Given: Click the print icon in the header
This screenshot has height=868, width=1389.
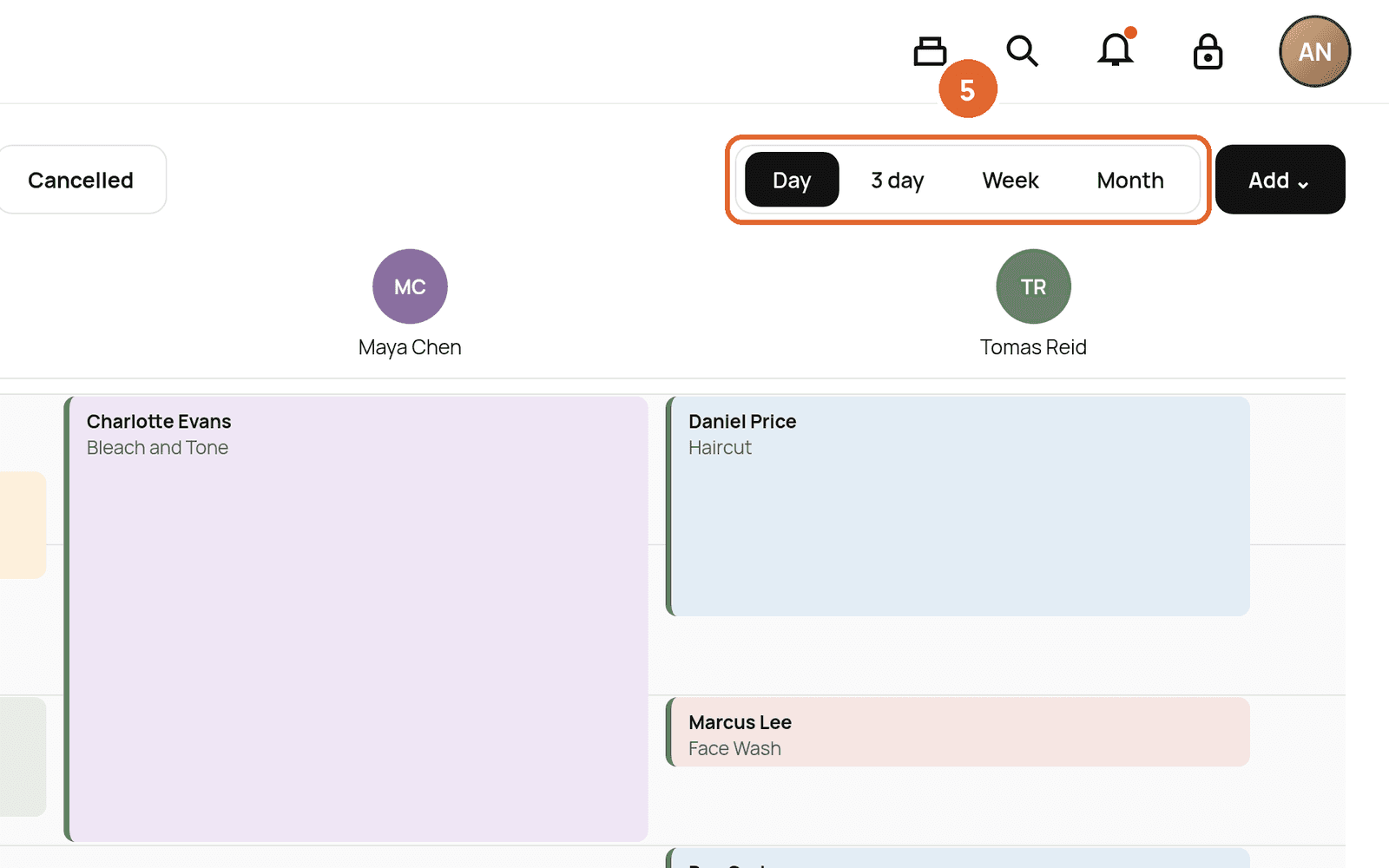Looking at the screenshot, I should click(x=930, y=51).
